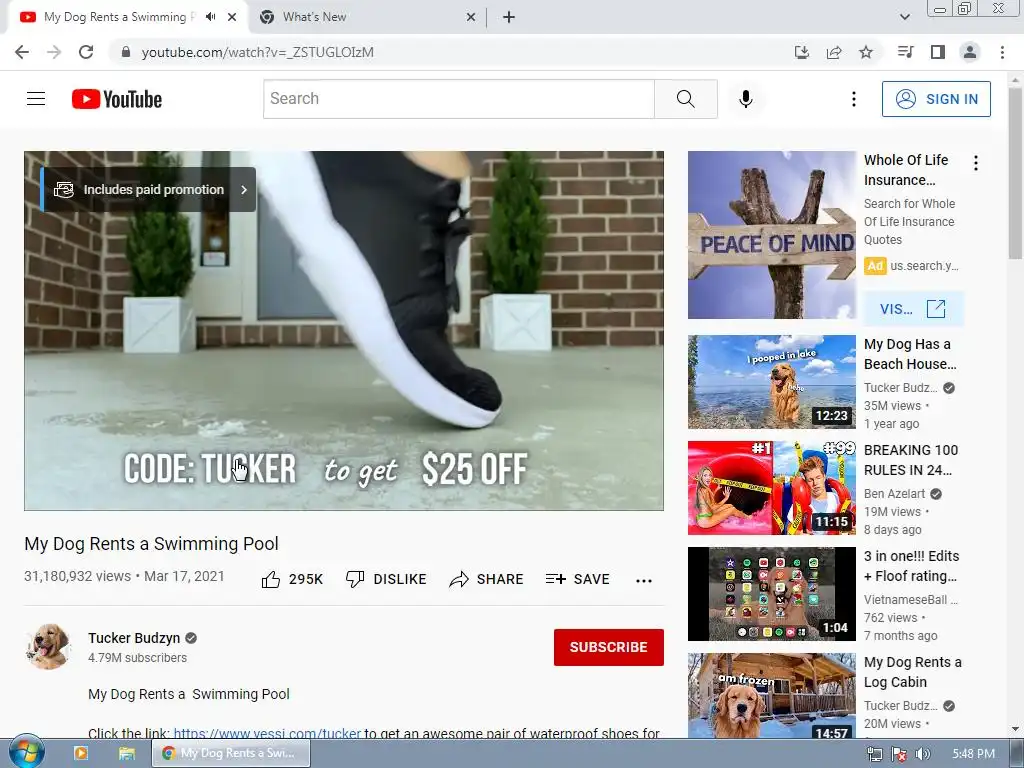Image resolution: width=1024 pixels, height=768 pixels.
Task: Go to YouTube home via the logo
Action: [117, 99]
